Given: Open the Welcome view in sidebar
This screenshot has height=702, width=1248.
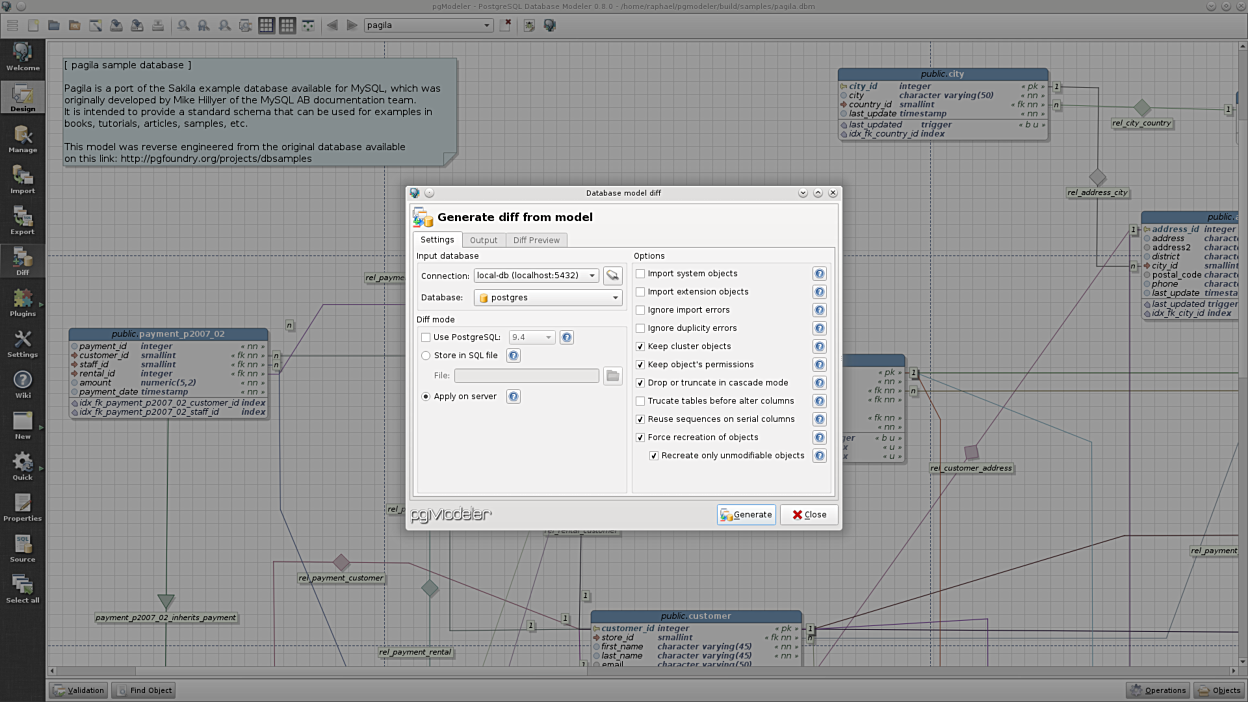Looking at the screenshot, I should coord(22,56).
